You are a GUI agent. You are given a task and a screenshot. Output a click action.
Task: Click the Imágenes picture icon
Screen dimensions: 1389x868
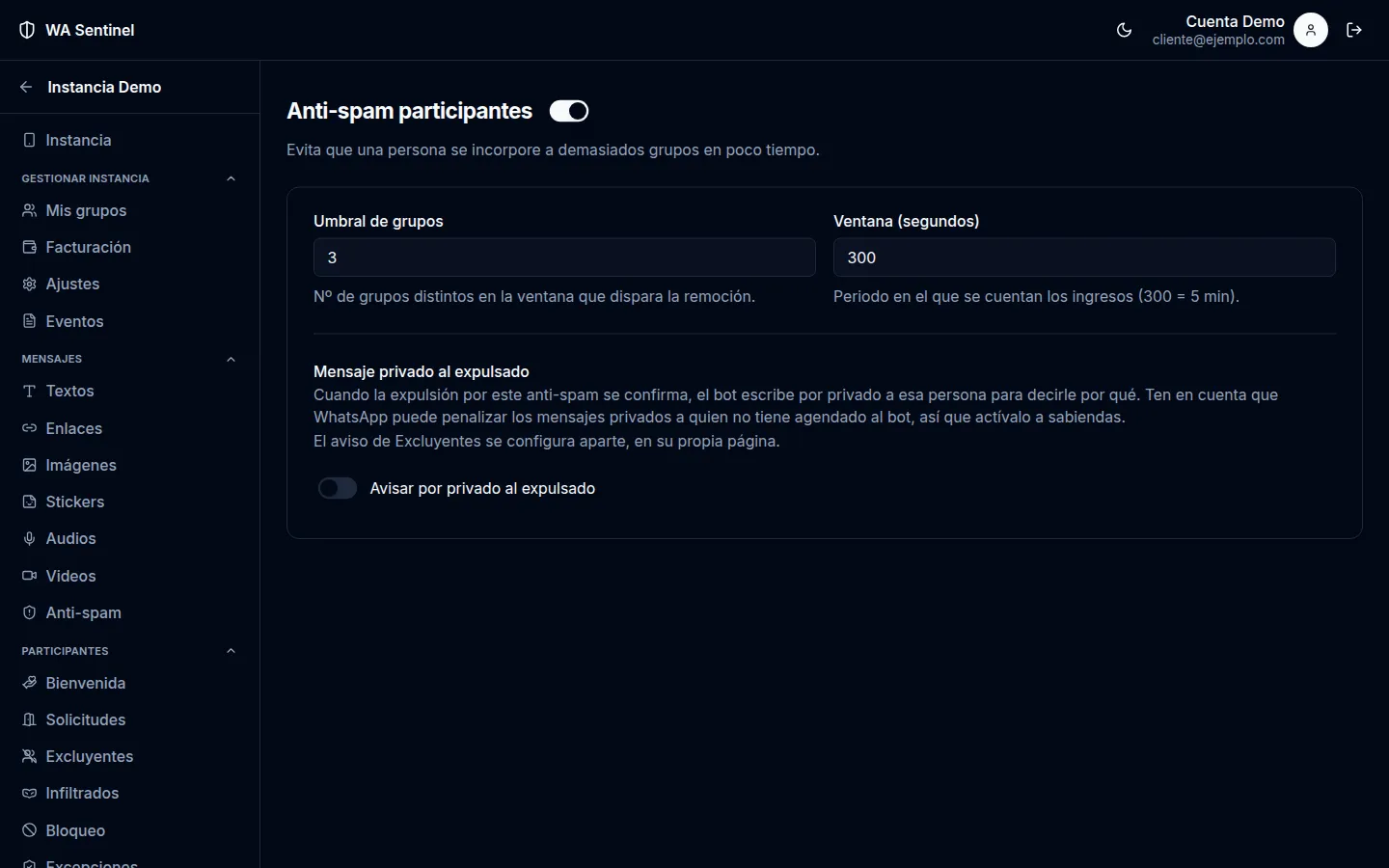point(29,465)
